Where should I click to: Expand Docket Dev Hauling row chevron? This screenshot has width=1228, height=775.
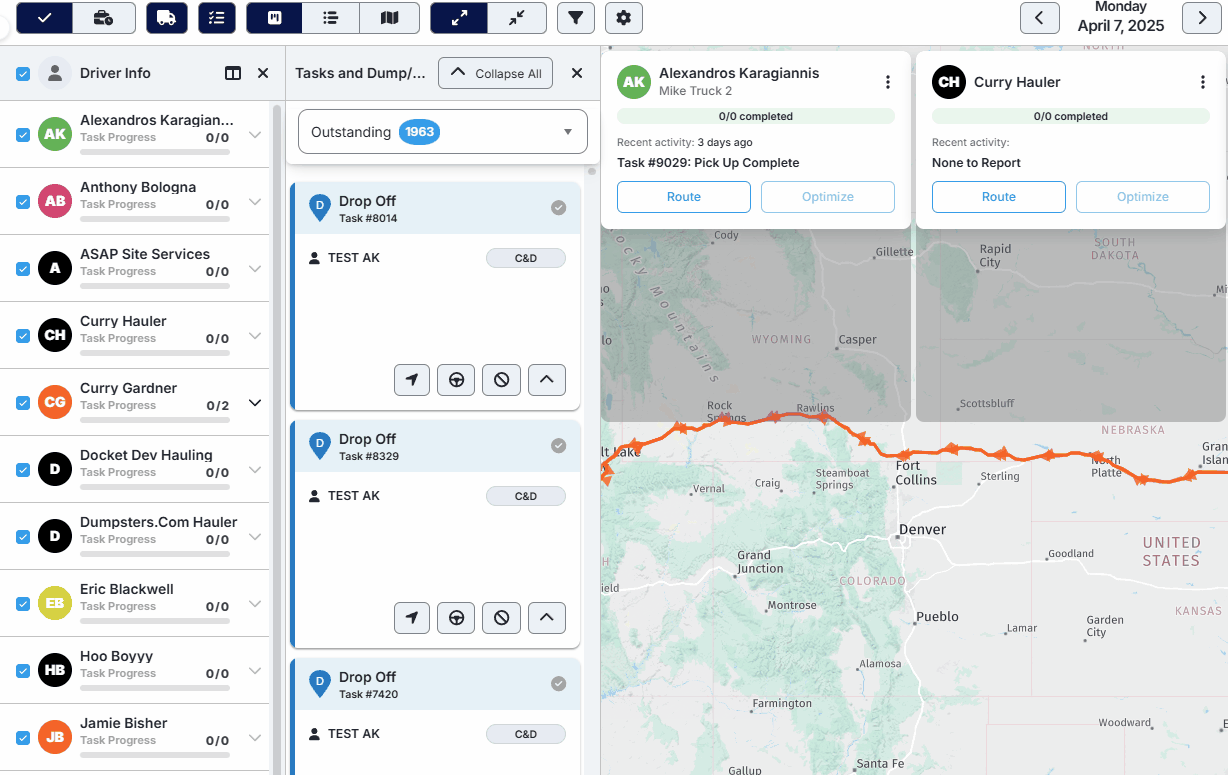pos(255,470)
